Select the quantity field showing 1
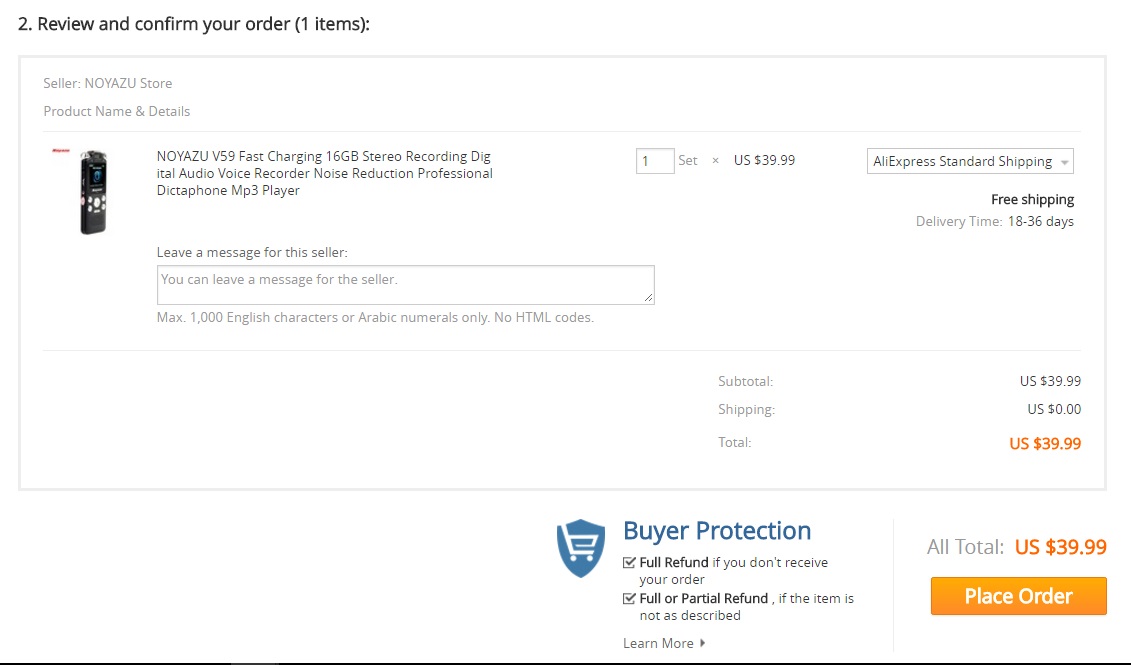The height and width of the screenshot is (665, 1131). point(655,161)
